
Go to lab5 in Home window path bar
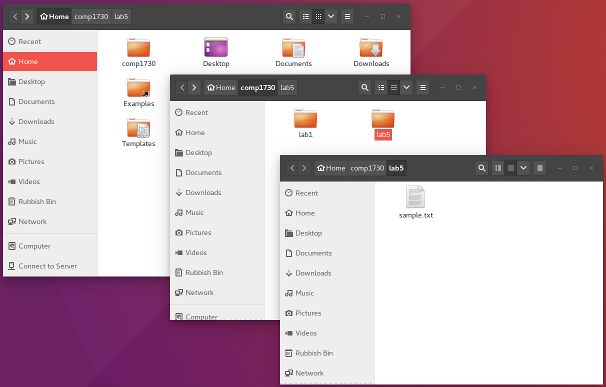tap(121, 17)
